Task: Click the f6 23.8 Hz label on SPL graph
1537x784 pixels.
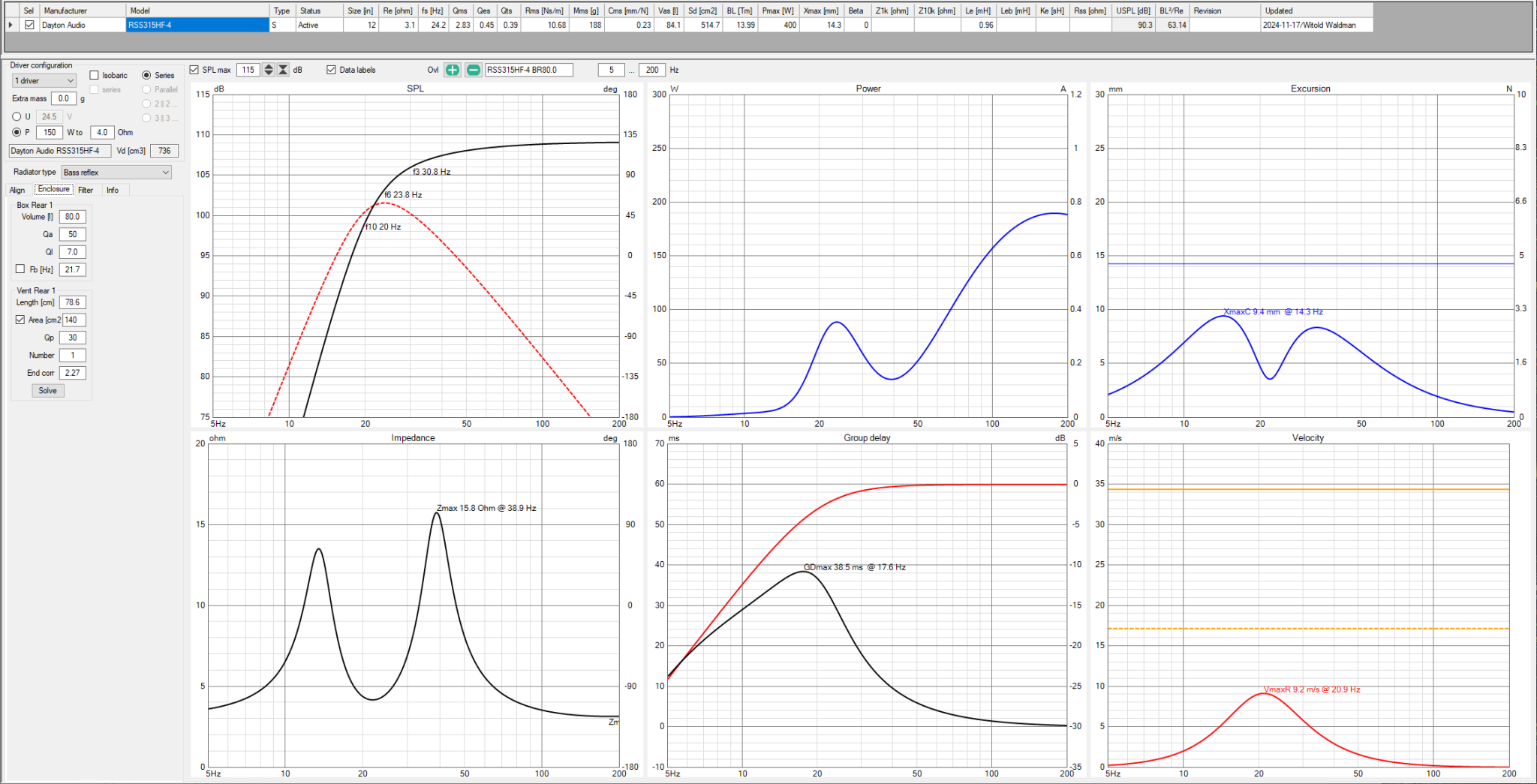Action: tap(403, 194)
